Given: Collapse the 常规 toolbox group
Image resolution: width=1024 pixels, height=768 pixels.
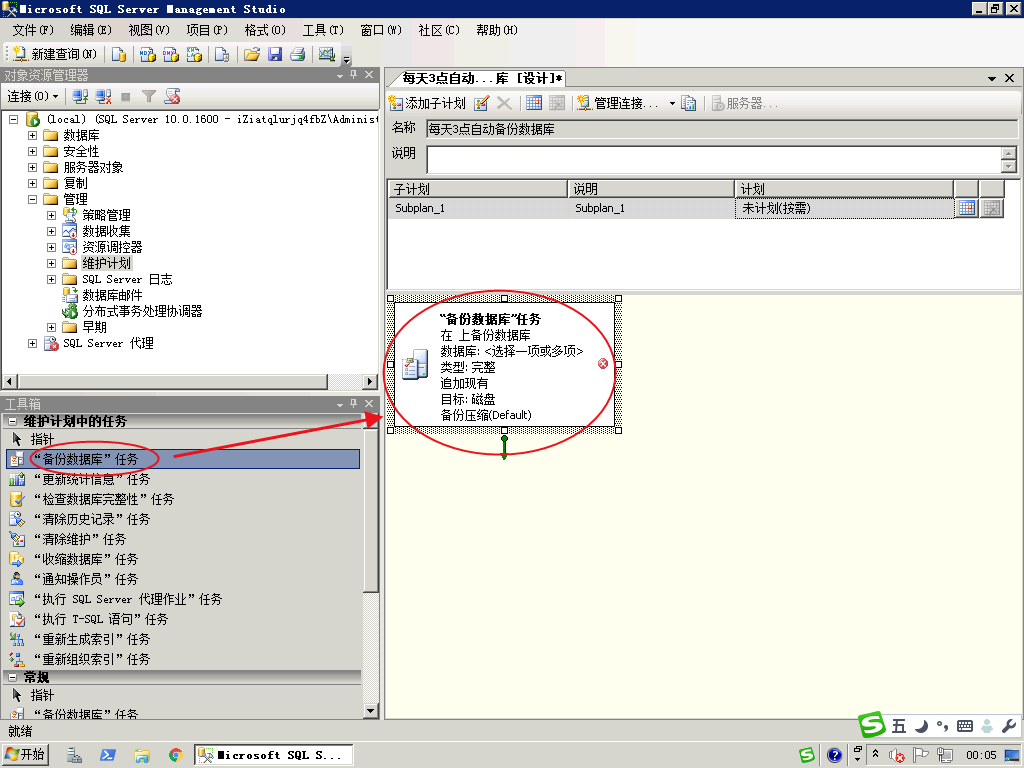Looking at the screenshot, I should coord(12,677).
